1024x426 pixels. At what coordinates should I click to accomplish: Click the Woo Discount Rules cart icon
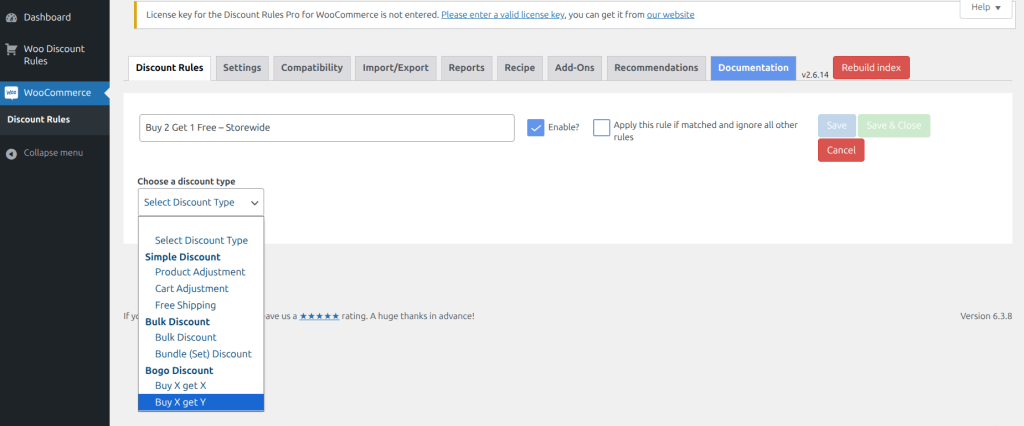tap(12, 48)
